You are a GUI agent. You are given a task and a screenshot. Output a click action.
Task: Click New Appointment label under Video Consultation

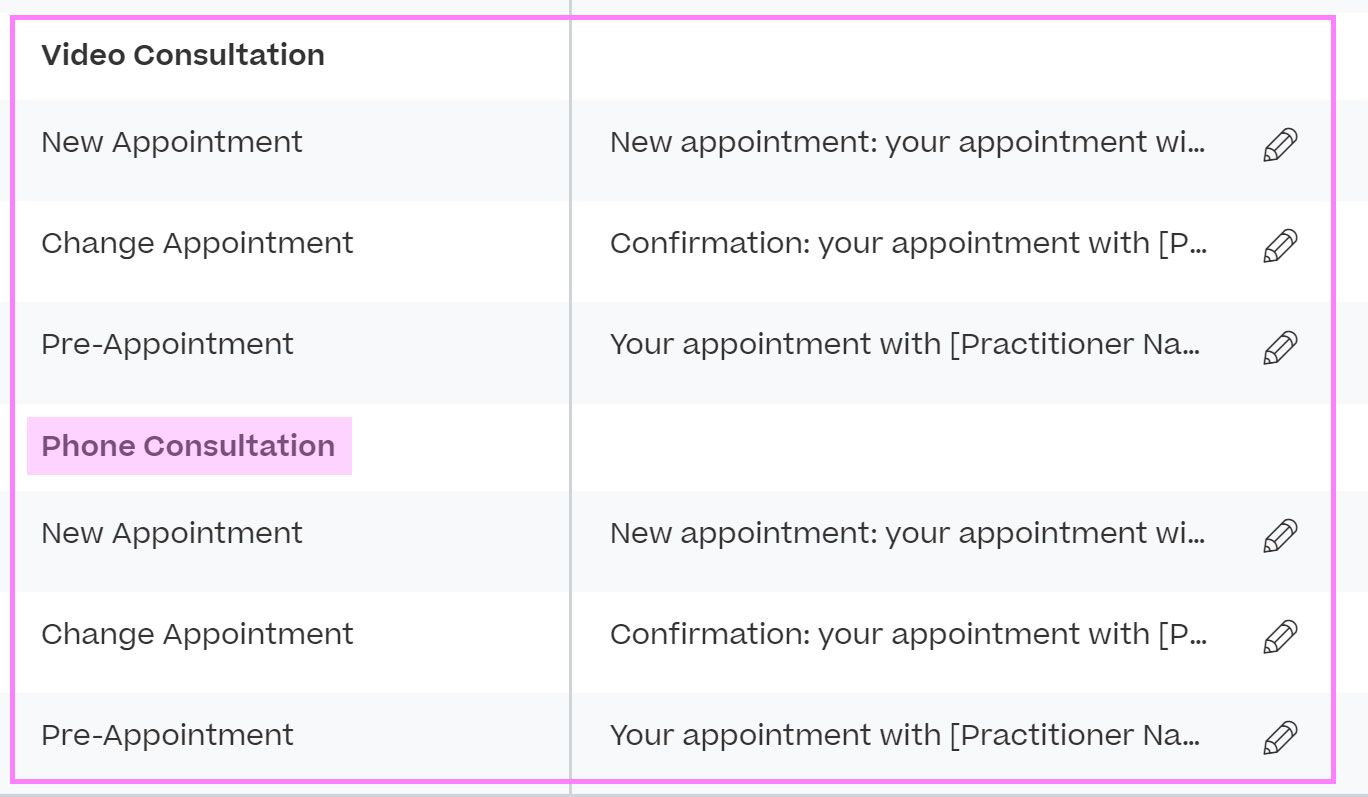[x=172, y=142]
